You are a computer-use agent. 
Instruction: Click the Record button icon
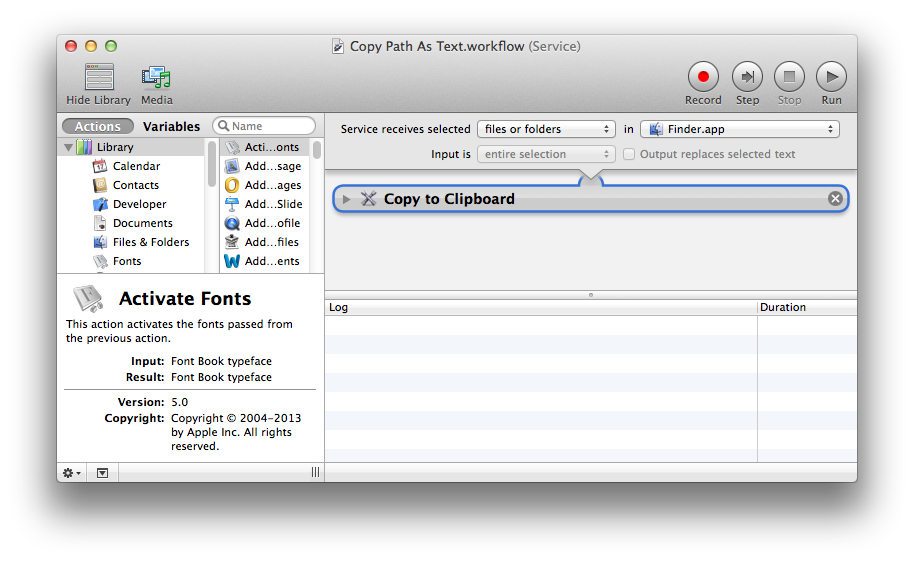703,77
